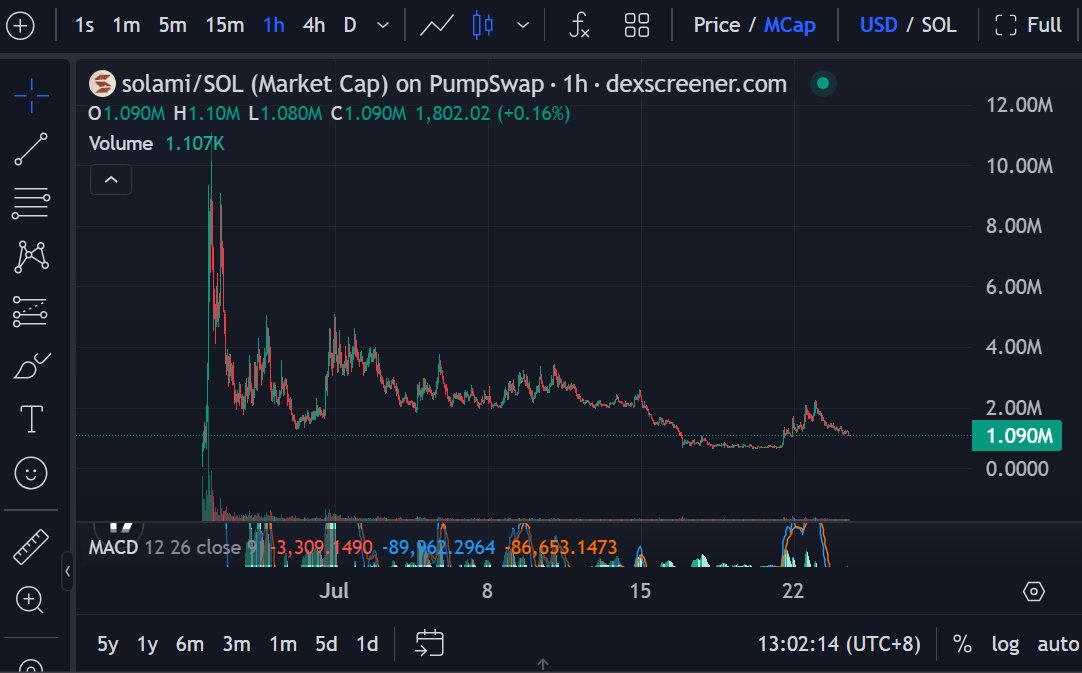Toggle the percent scale
The width and height of the screenshot is (1082, 673).
click(962, 644)
